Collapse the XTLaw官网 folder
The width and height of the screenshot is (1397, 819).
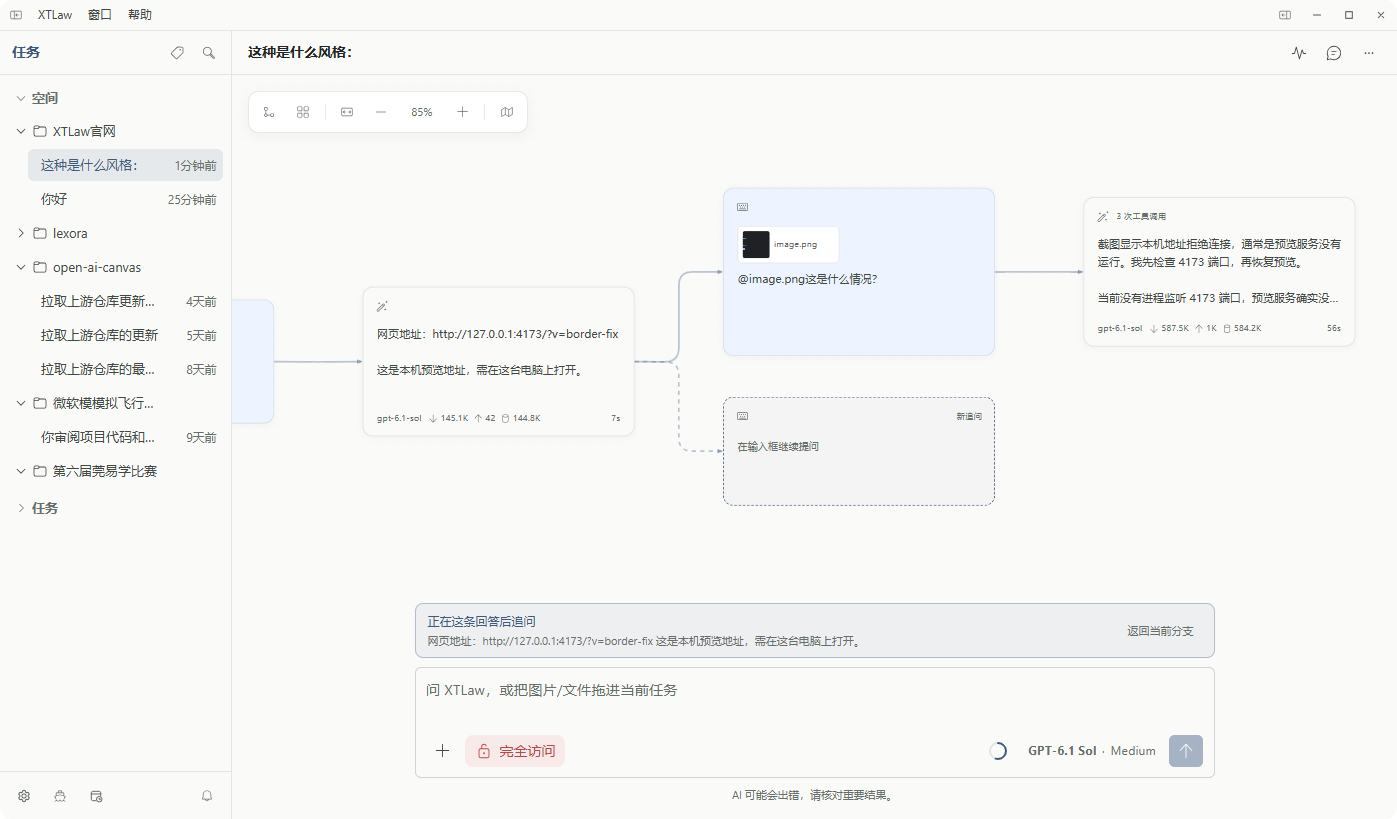[21, 131]
